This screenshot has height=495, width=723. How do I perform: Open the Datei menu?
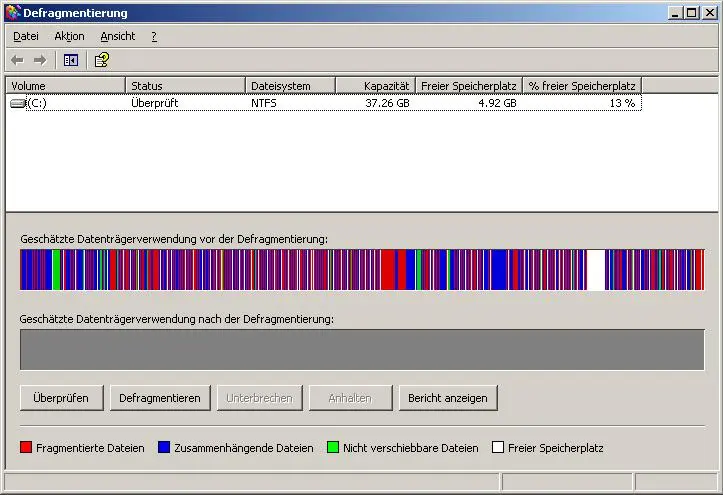click(25, 36)
